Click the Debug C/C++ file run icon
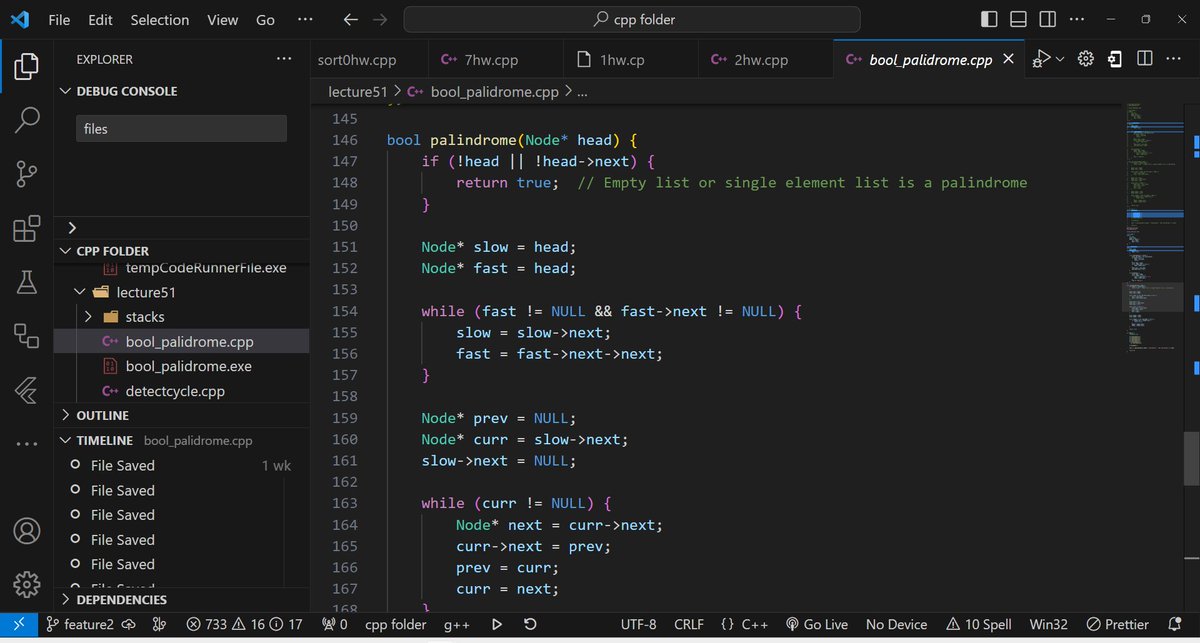This screenshot has width=1200, height=643. [x=1042, y=59]
